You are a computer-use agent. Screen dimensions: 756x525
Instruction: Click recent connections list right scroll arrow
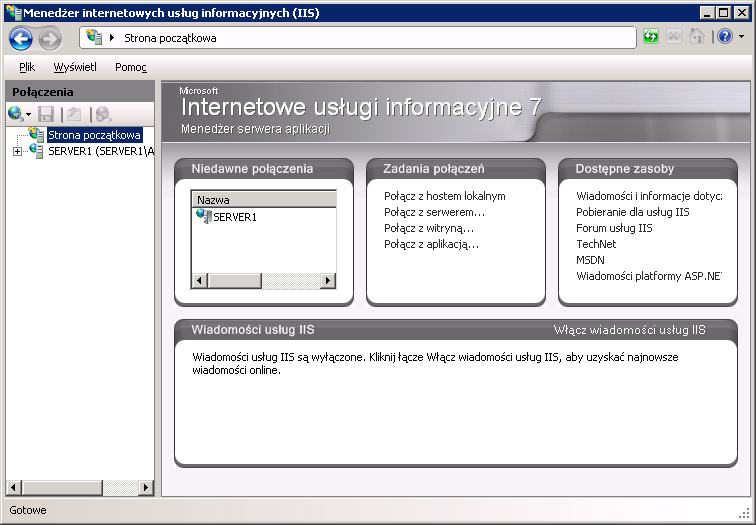pyautogui.click(x=328, y=280)
